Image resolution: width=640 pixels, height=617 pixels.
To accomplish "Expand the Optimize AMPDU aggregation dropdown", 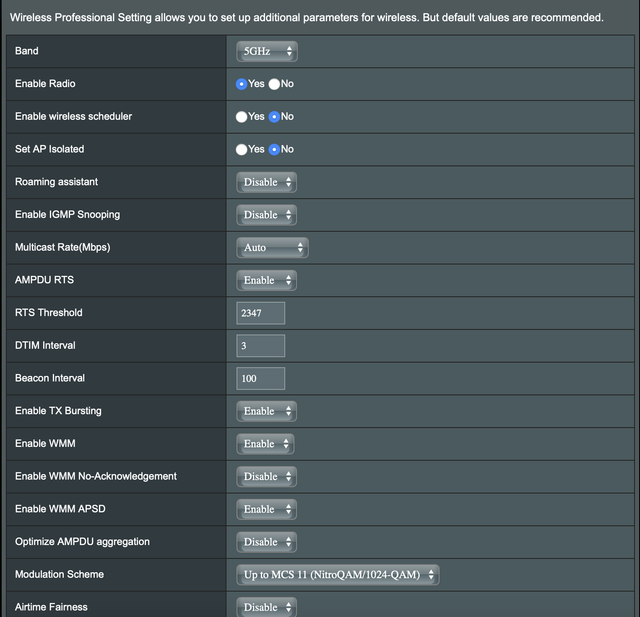I will (x=267, y=542).
